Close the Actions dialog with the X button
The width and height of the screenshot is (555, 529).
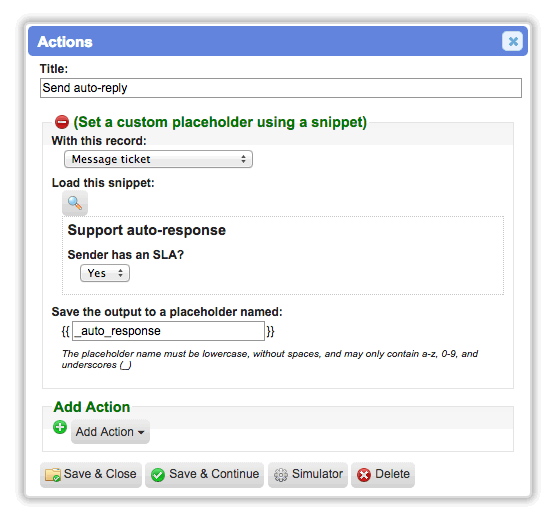[512, 41]
